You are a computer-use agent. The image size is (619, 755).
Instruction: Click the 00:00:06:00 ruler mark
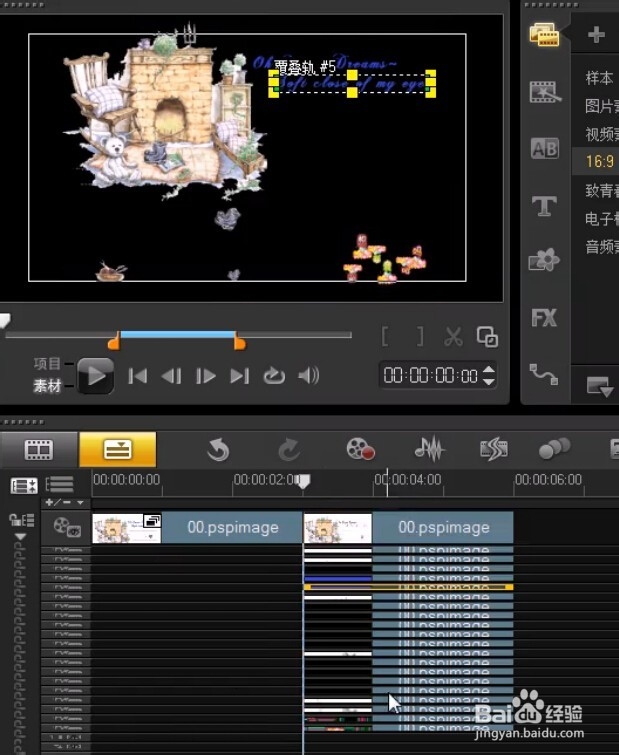548,480
